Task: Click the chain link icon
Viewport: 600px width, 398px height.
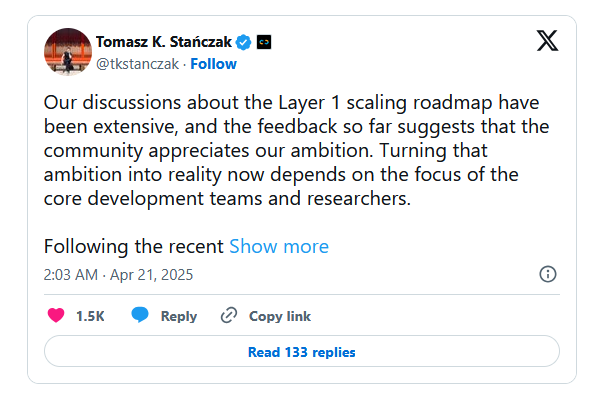Action: click(229, 315)
